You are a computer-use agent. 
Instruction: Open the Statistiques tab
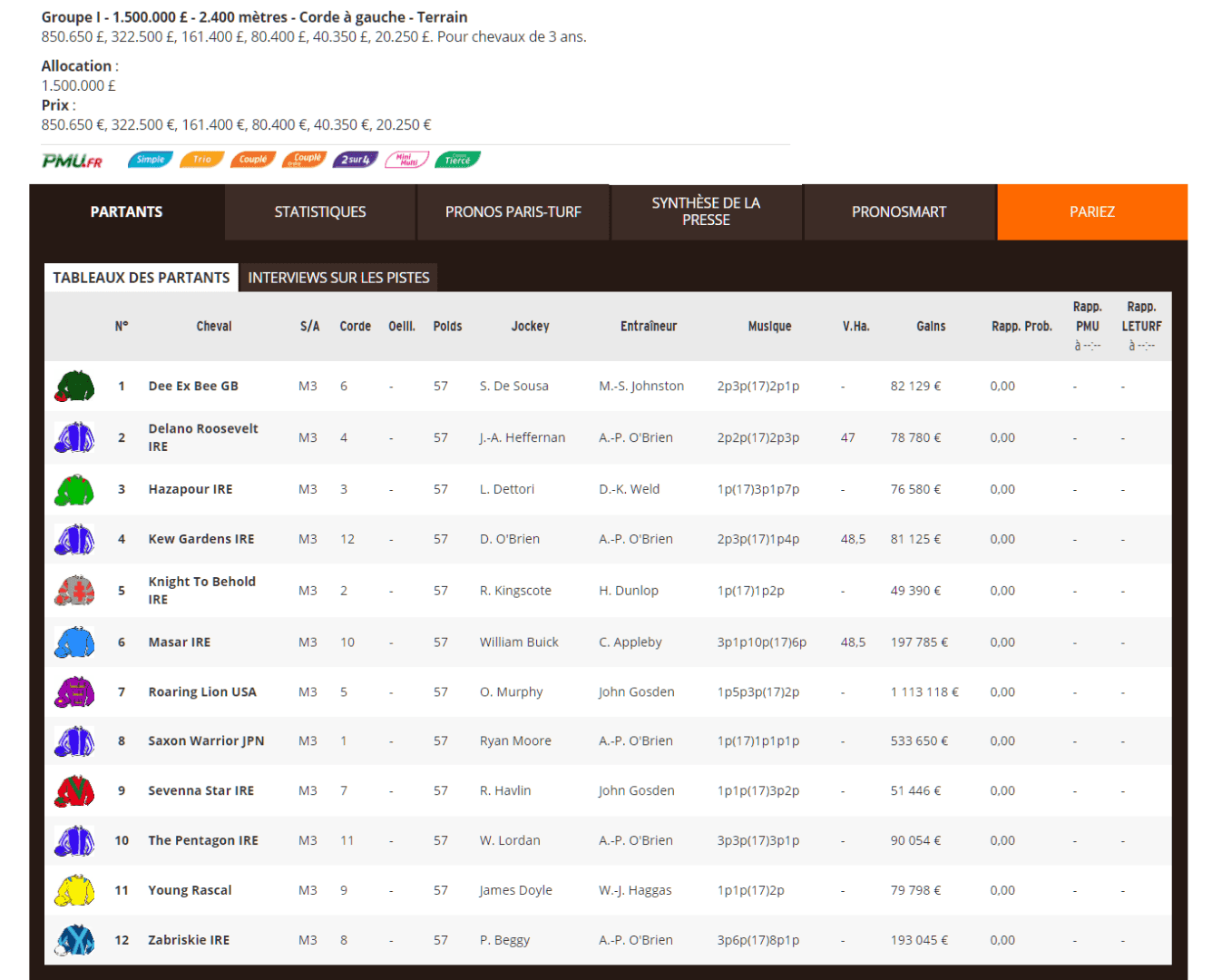[x=320, y=212]
